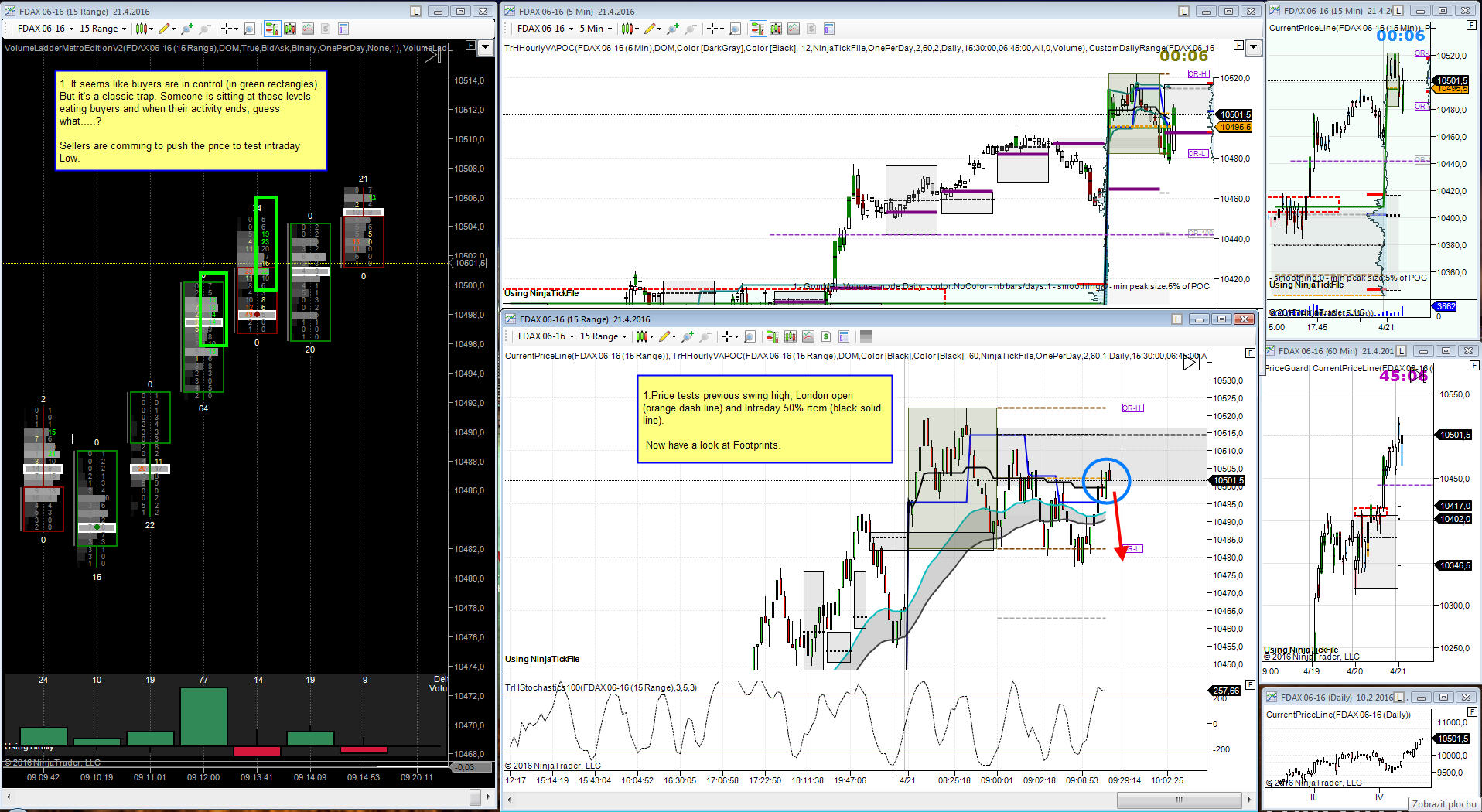Expand FDAX 06-16 instrument dropdown, left Range chart
This screenshot has width=1482, height=812.
[x=46, y=29]
